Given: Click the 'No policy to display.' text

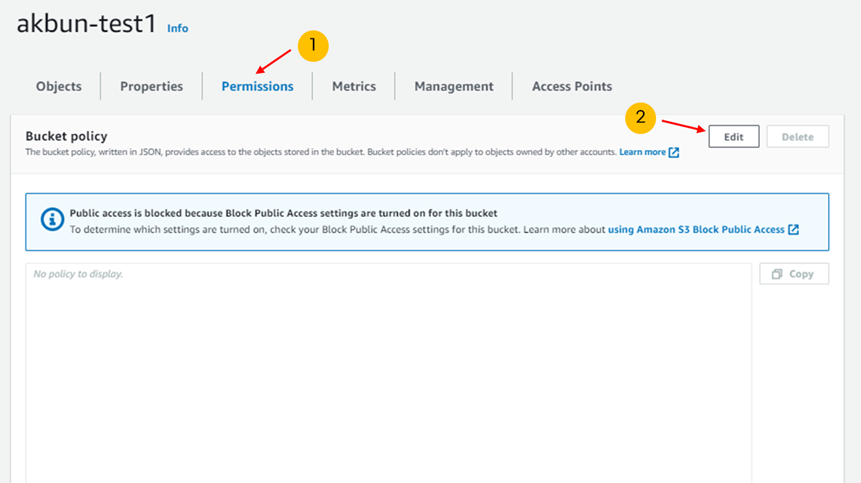Looking at the screenshot, I should [x=78, y=274].
